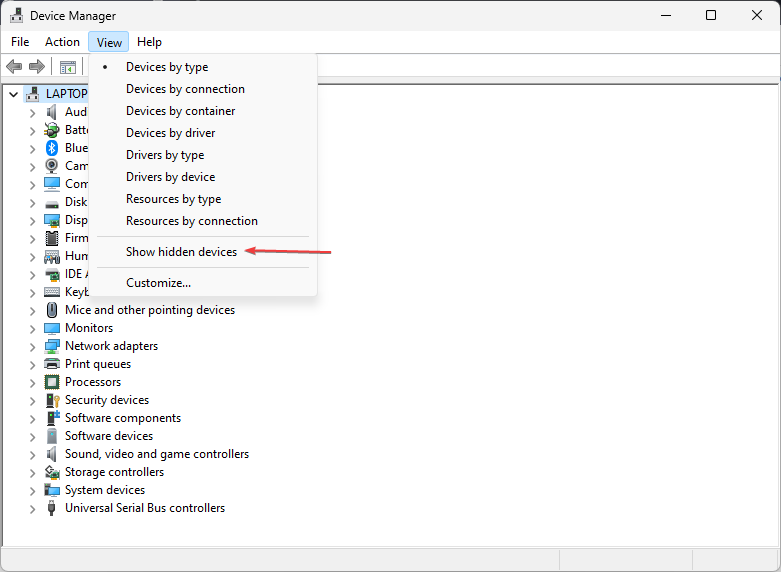Choose Customize... from the View menu

point(203,283)
